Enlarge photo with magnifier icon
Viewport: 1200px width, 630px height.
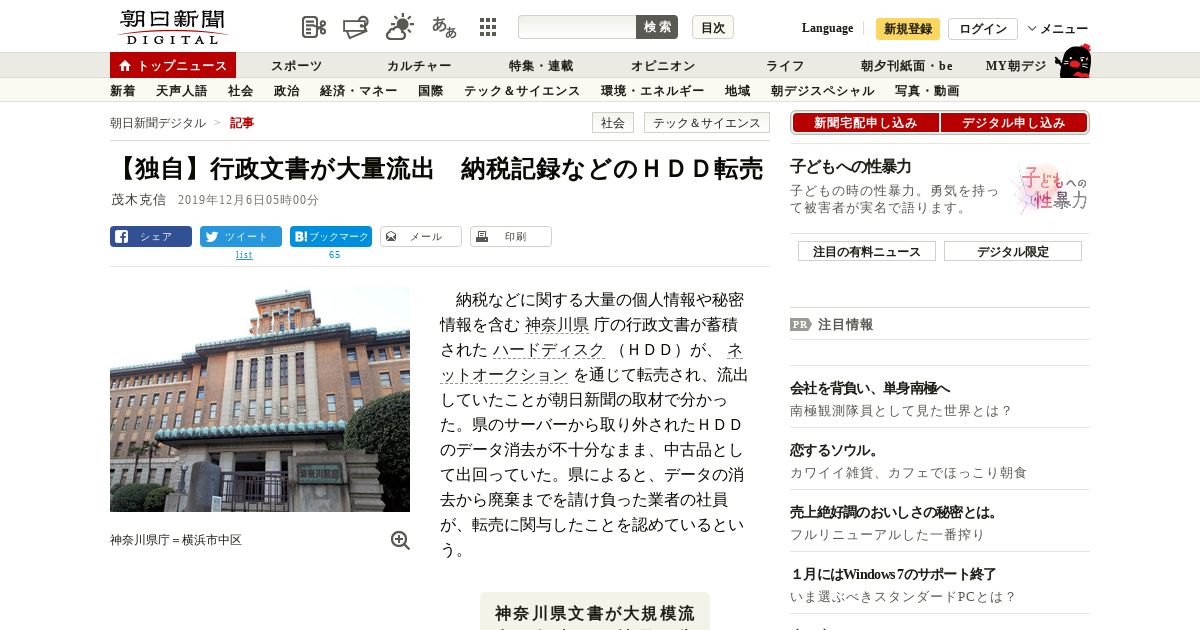[x=400, y=540]
